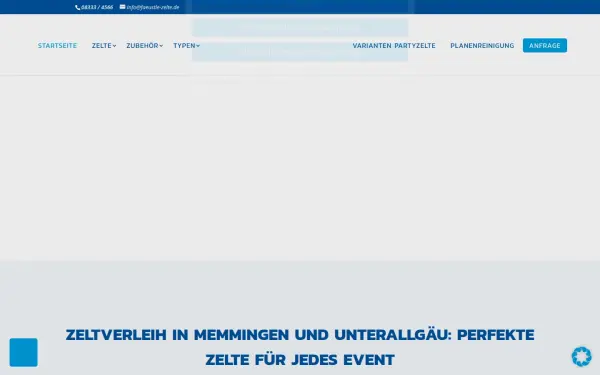Call the phone number 08333 / 4566
This screenshot has width=600, height=375.
pos(97,7)
